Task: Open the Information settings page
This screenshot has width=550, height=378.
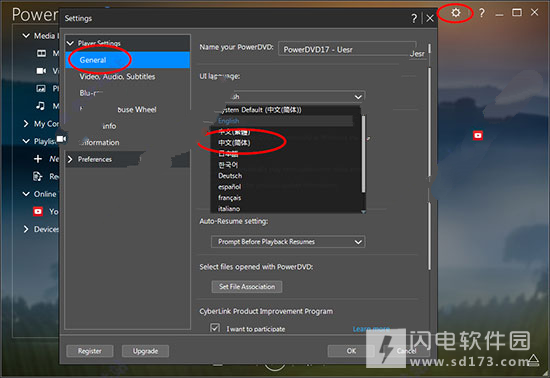Action: 100,142
